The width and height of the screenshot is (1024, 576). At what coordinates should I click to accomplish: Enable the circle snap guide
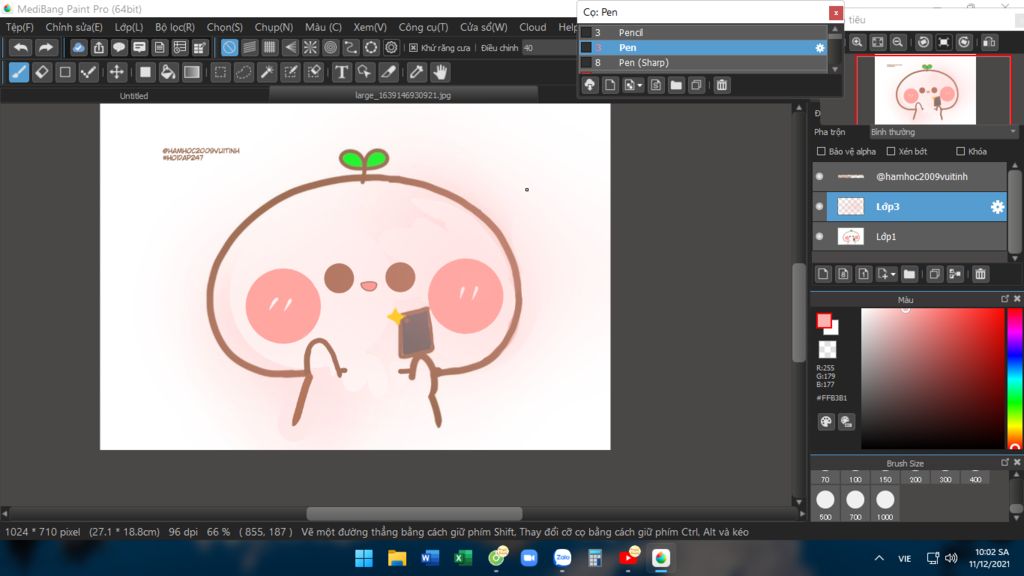[330, 47]
